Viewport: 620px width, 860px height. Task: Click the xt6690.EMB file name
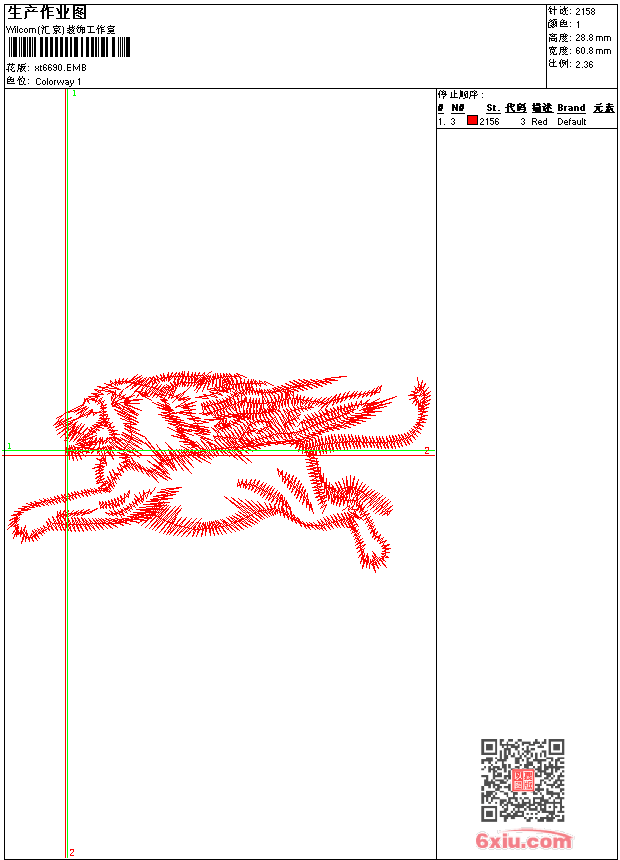[60, 68]
